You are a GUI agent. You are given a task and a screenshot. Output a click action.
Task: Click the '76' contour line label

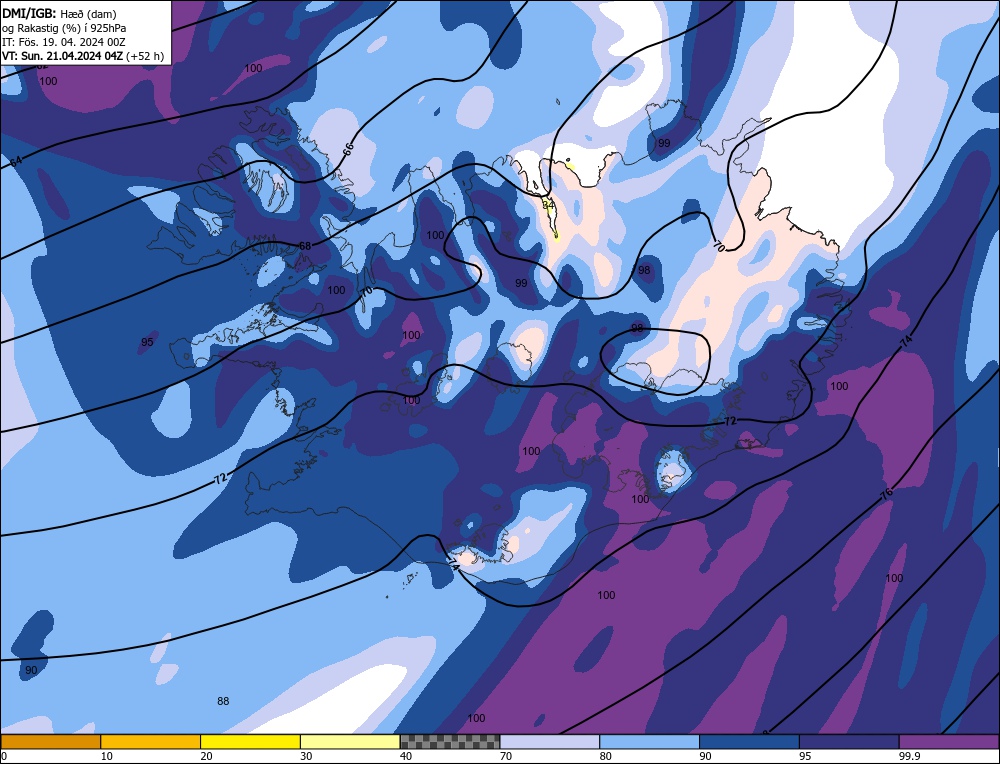[x=886, y=493]
